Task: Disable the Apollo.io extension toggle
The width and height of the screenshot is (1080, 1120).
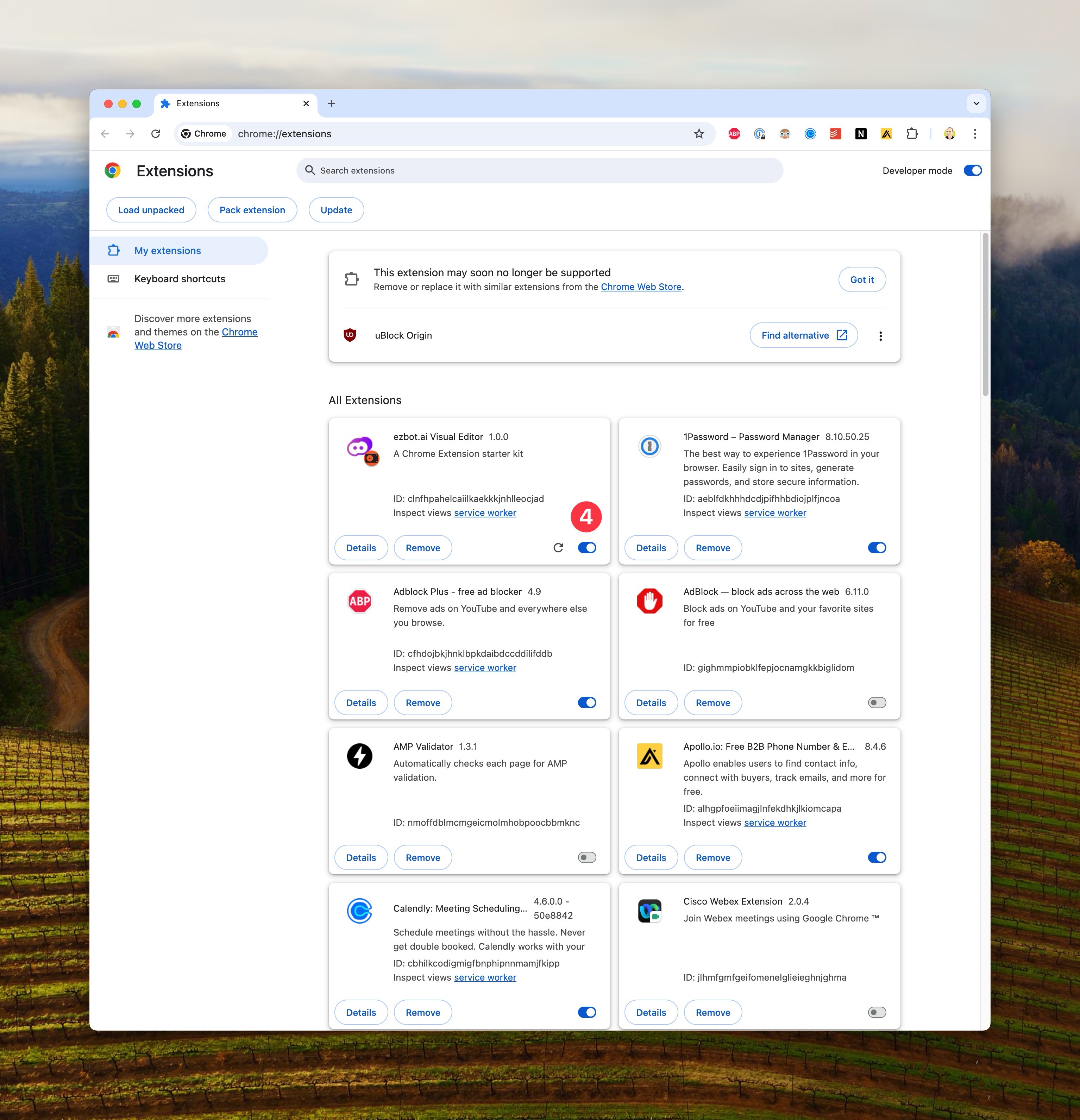Action: tap(877, 857)
